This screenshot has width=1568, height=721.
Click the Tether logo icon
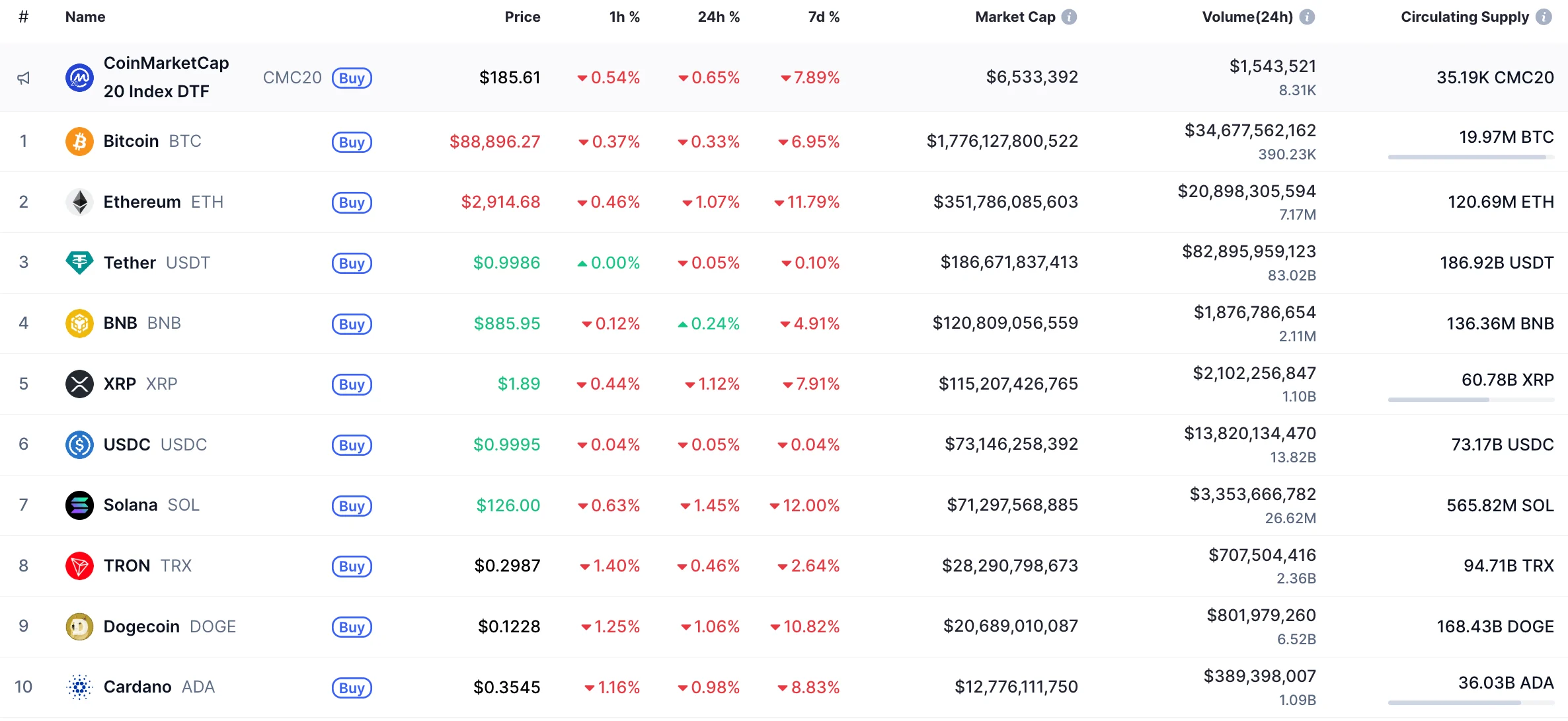pyautogui.click(x=79, y=263)
